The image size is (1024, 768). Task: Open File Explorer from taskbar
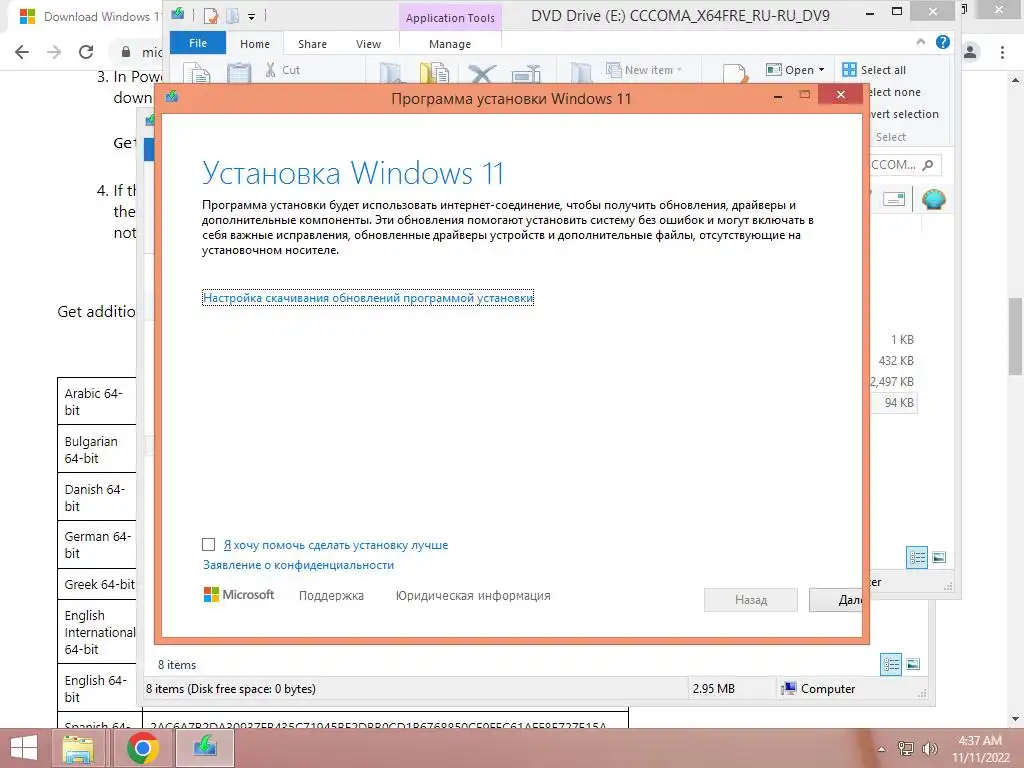pyautogui.click(x=78, y=748)
